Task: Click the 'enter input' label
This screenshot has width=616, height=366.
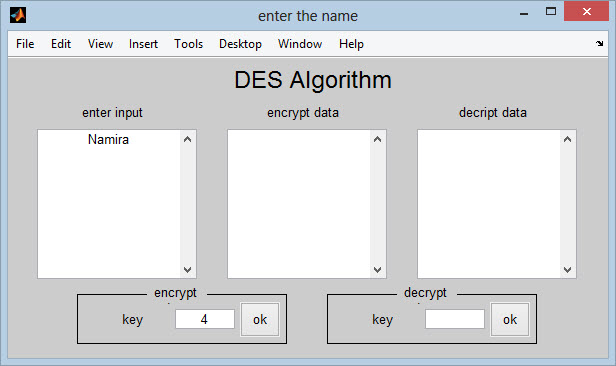Action: coord(112,113)
